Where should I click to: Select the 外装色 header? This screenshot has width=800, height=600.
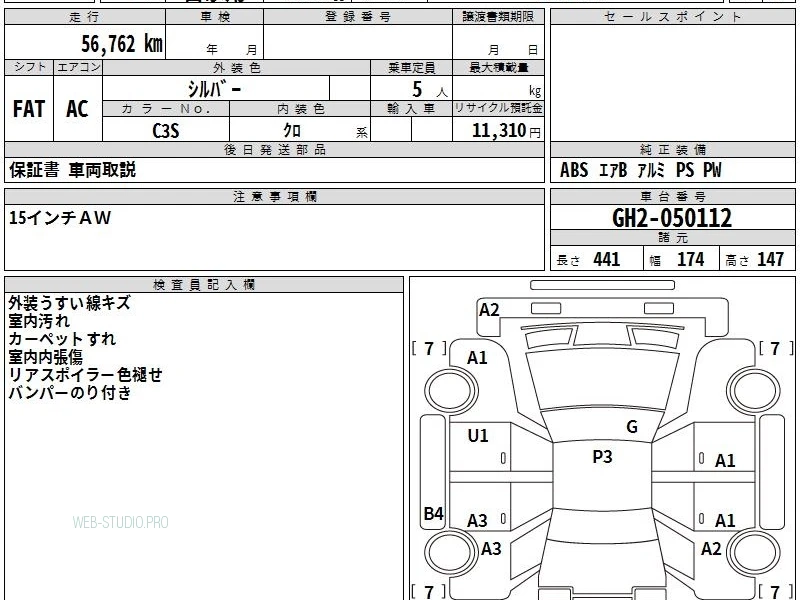coord(237,68)
